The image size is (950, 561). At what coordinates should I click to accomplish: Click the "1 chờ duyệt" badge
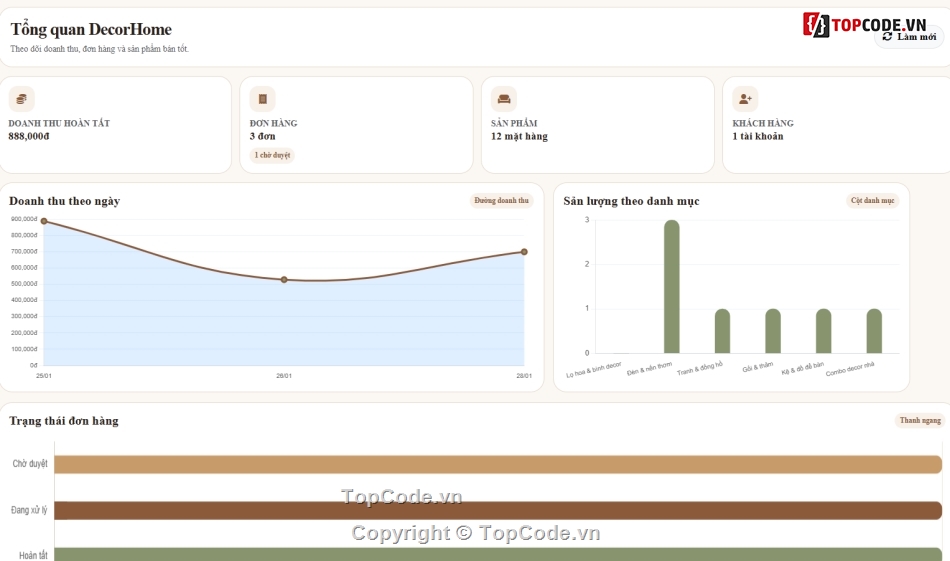tap(272, 155)
